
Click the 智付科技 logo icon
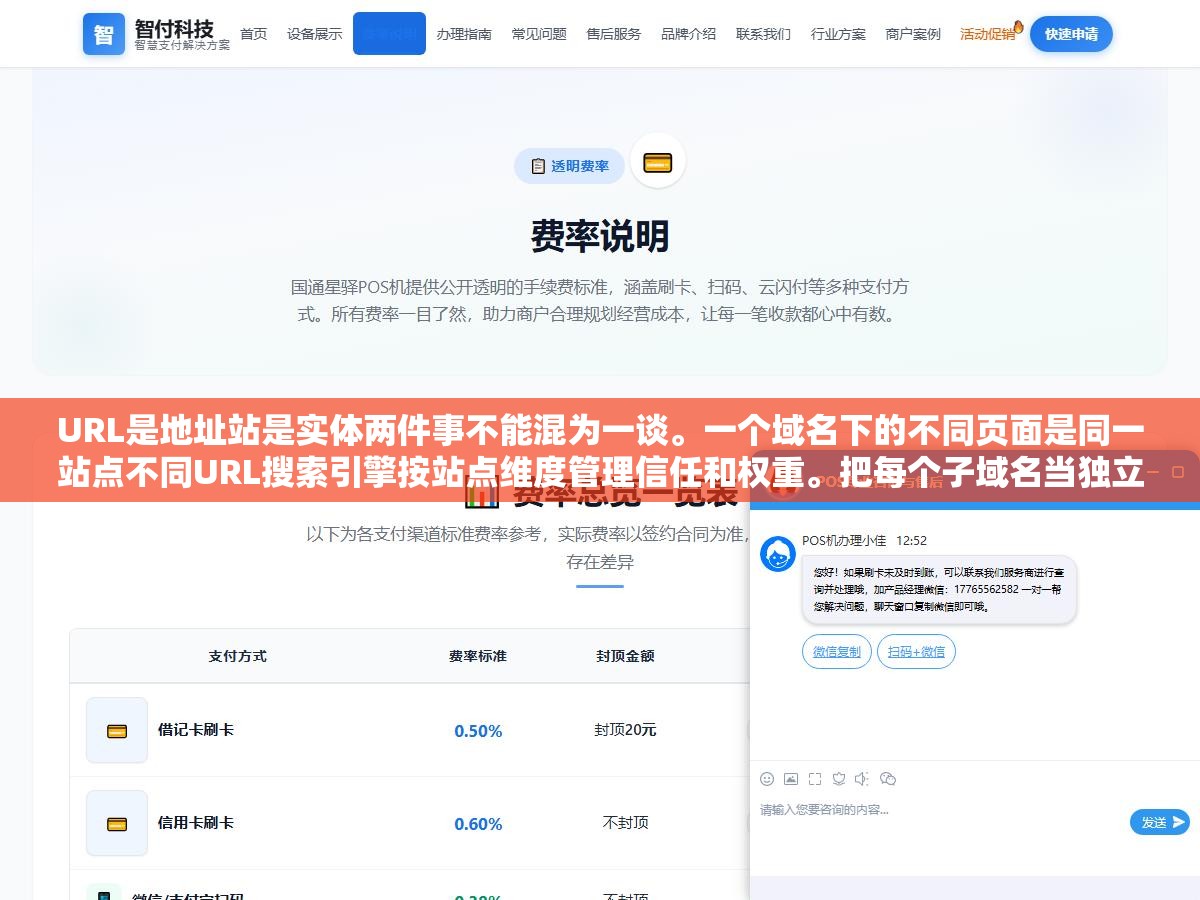(x=104, y=34)
